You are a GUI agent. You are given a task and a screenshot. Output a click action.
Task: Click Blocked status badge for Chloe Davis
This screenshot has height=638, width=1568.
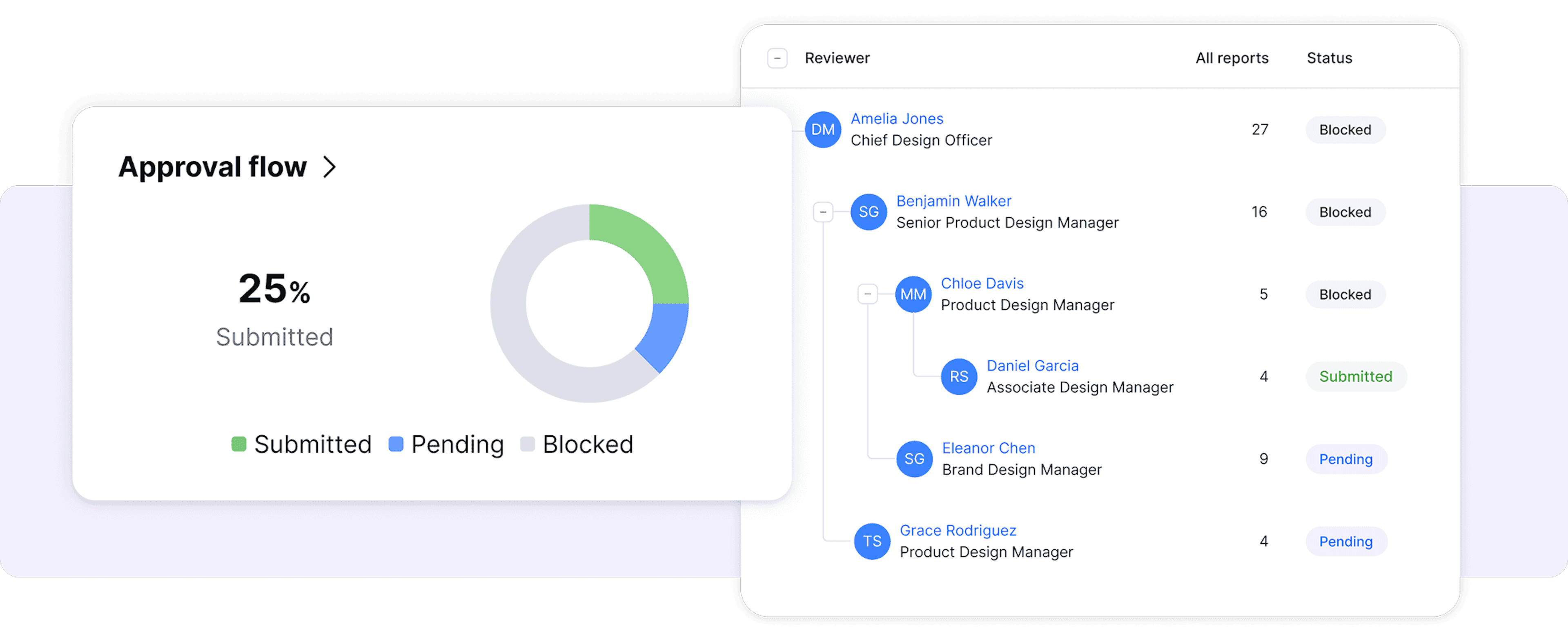pyautogui.click(x=1345, y=294)
